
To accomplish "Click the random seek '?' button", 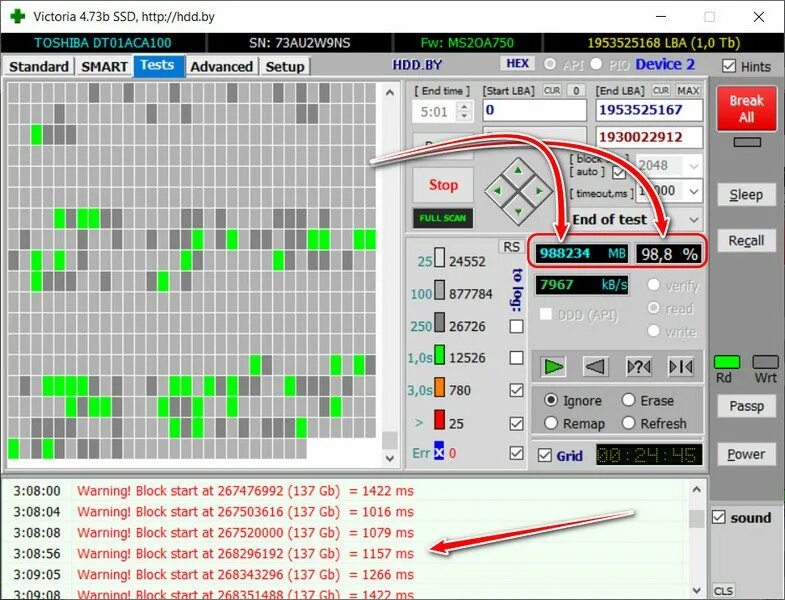I will (638, 367).
